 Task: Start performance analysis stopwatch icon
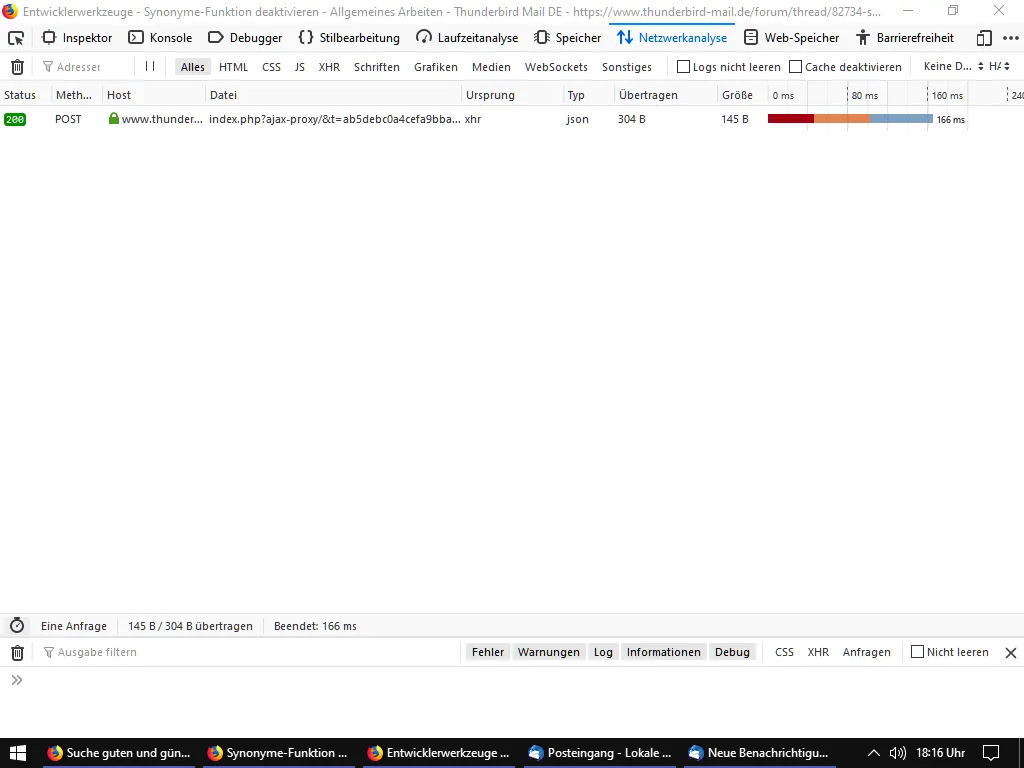(x=17, y=626)
